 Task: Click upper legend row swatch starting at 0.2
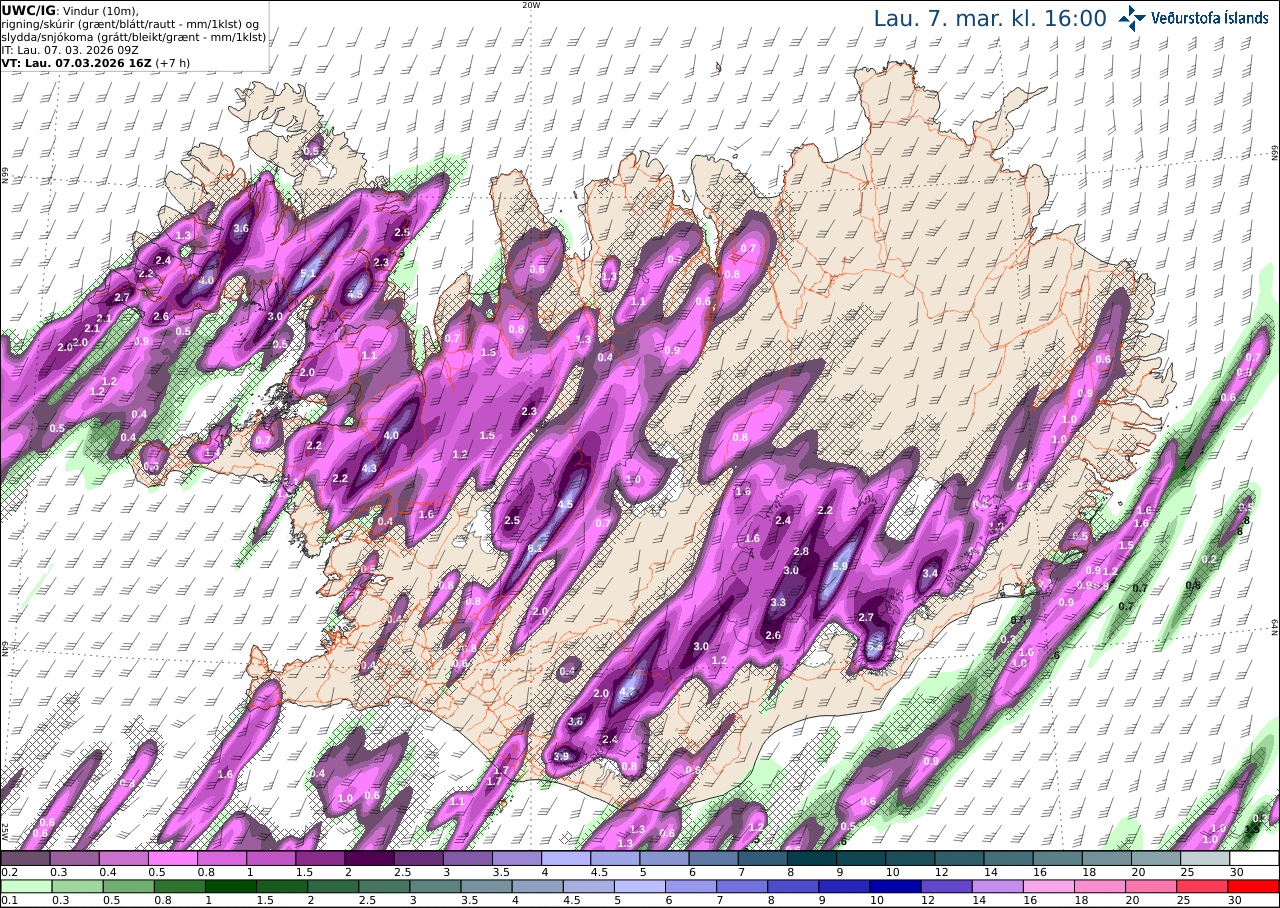(25, 858)
